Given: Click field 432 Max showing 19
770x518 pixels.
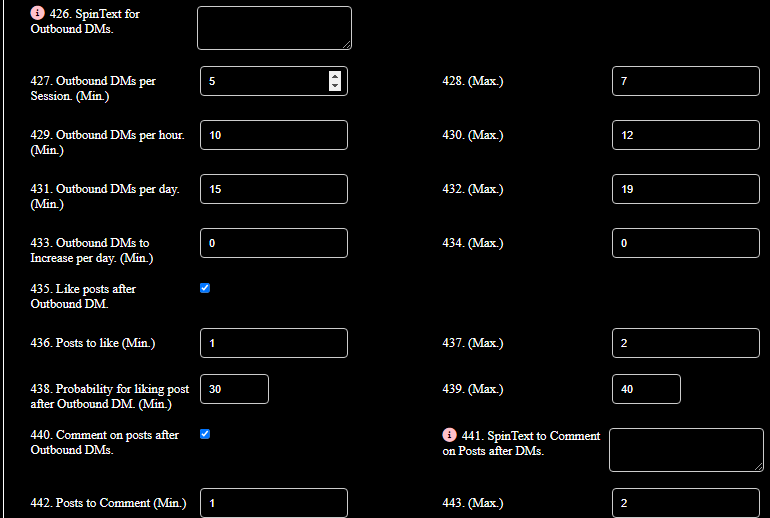Looking at the screenshot, I should [x=686, y=189].
